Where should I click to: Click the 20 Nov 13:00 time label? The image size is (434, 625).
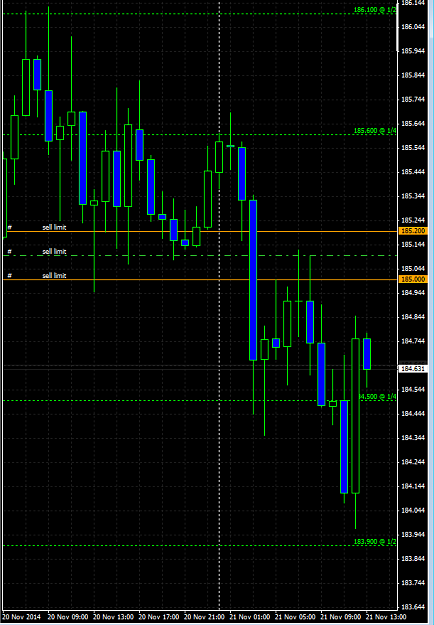click(113, 616)
